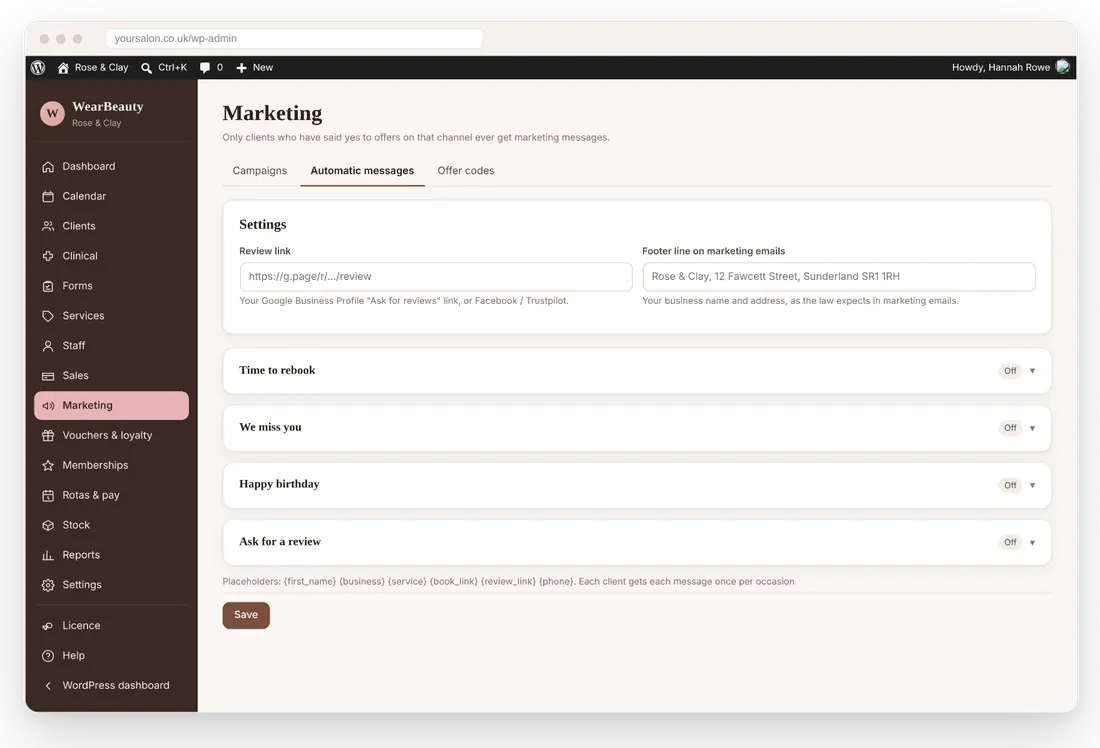Expand the Happy birthday arrow

tap(1032, 486)
